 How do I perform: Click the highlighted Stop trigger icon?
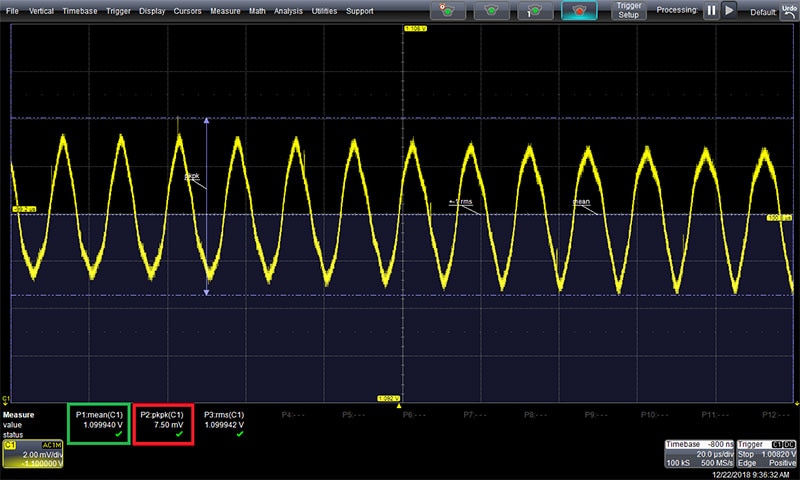(x=579, y=11)
